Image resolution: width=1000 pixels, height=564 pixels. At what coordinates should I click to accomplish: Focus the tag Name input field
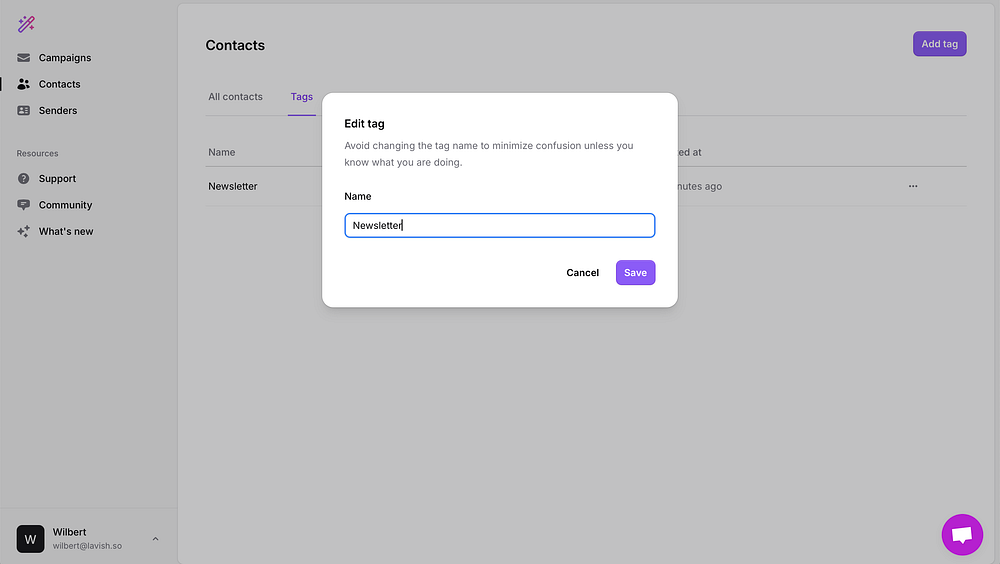(500, 225)
